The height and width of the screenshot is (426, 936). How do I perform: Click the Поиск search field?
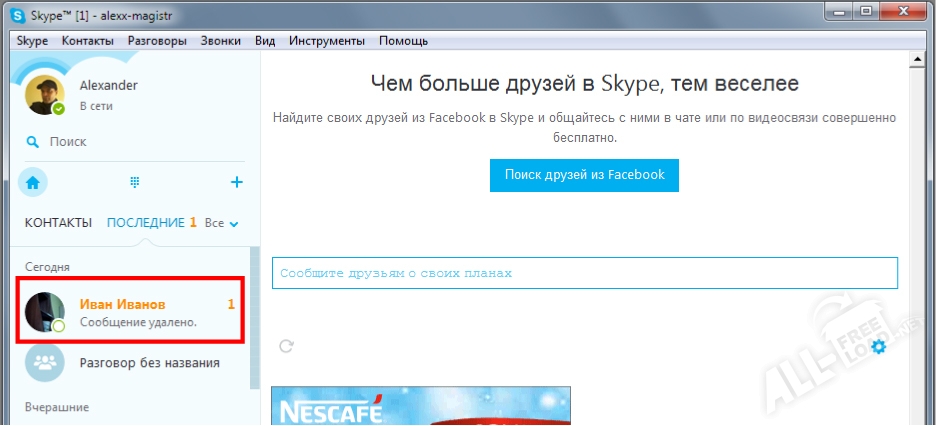135,142
